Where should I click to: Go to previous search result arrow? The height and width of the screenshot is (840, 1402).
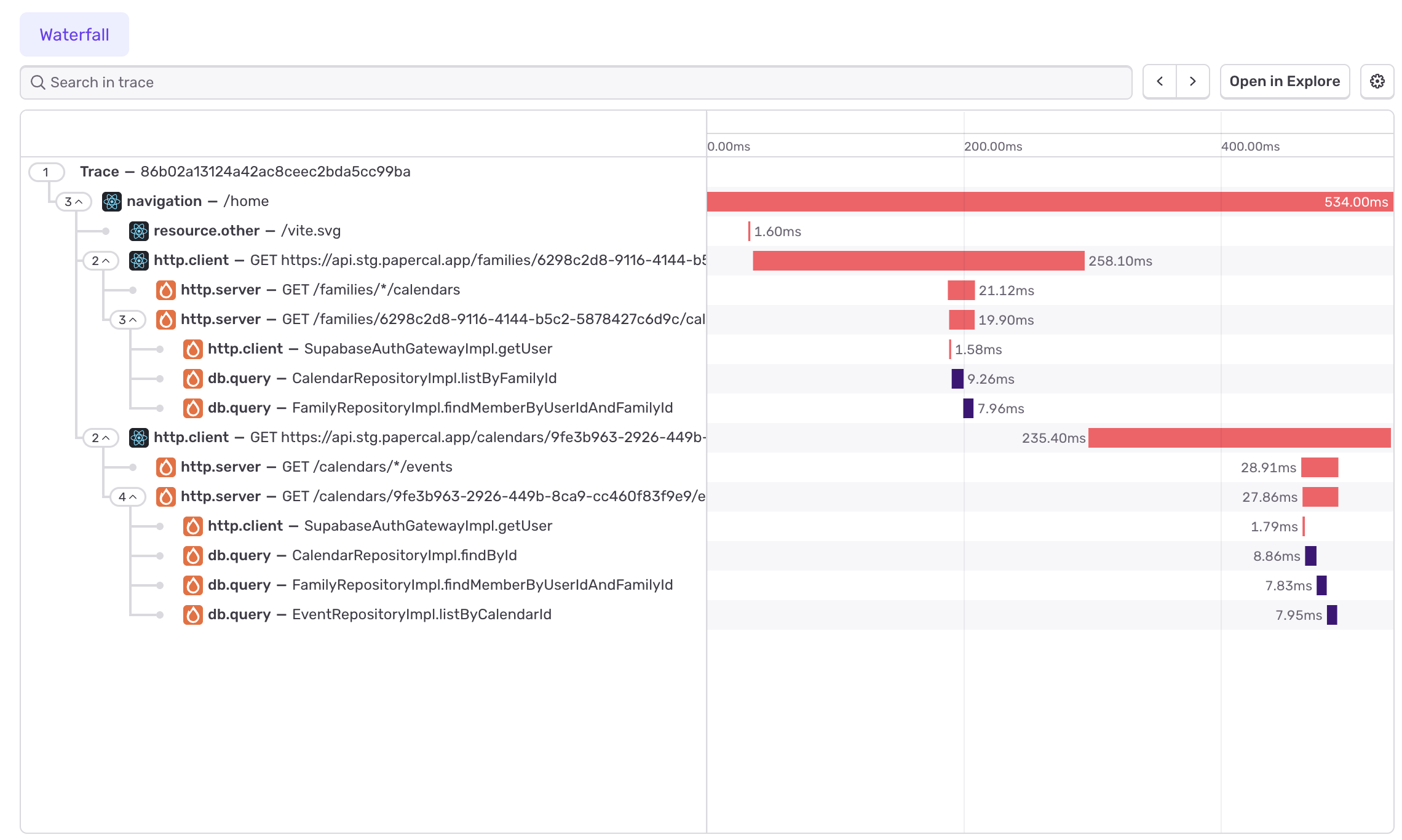1160,82
